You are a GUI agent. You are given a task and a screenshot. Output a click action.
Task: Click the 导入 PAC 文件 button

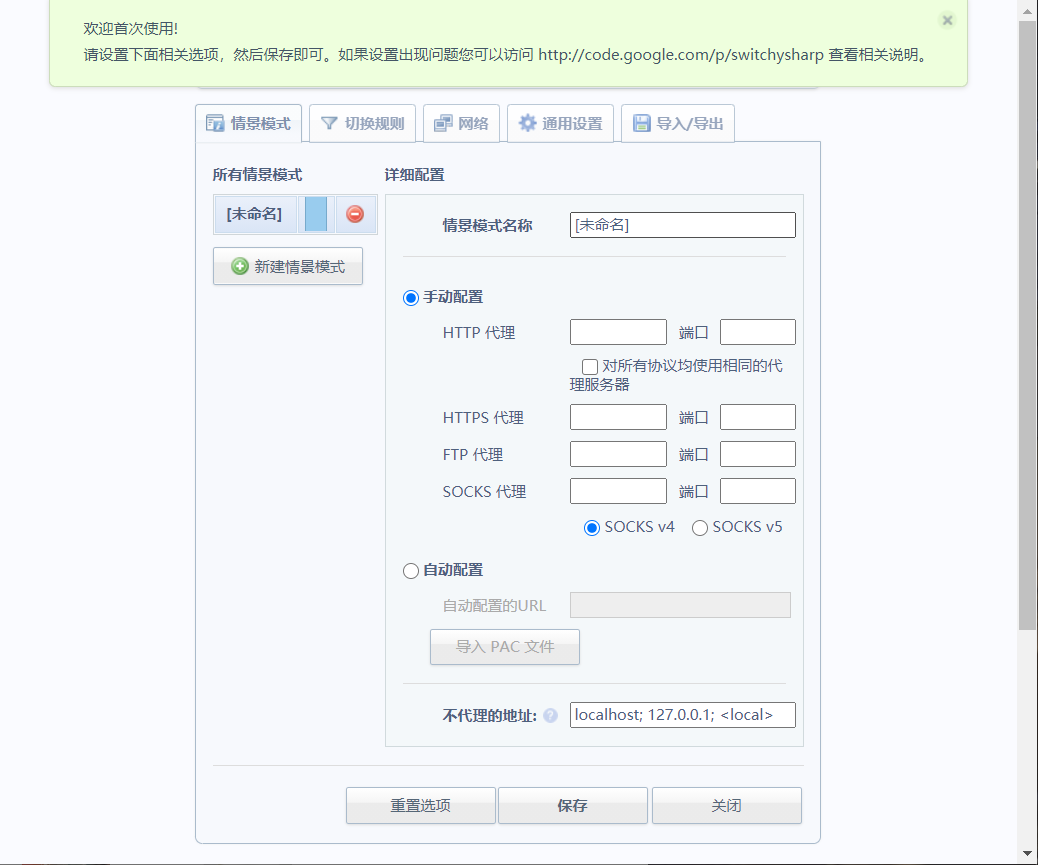click(504, 646)
